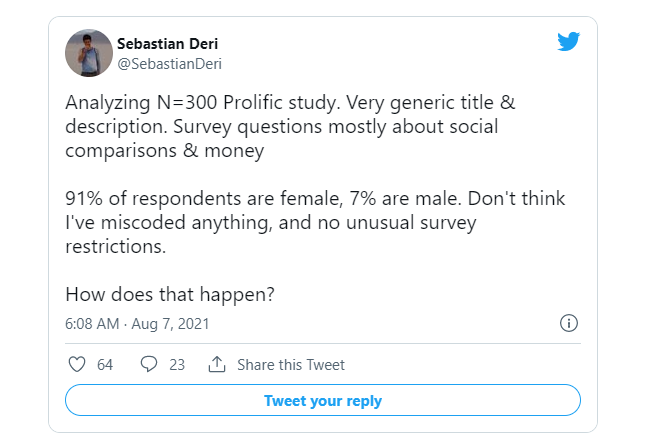This screenshot has width=649, height=444.
Task: Open Sebastian Deri's profile picture
Action: coord(89,53)
